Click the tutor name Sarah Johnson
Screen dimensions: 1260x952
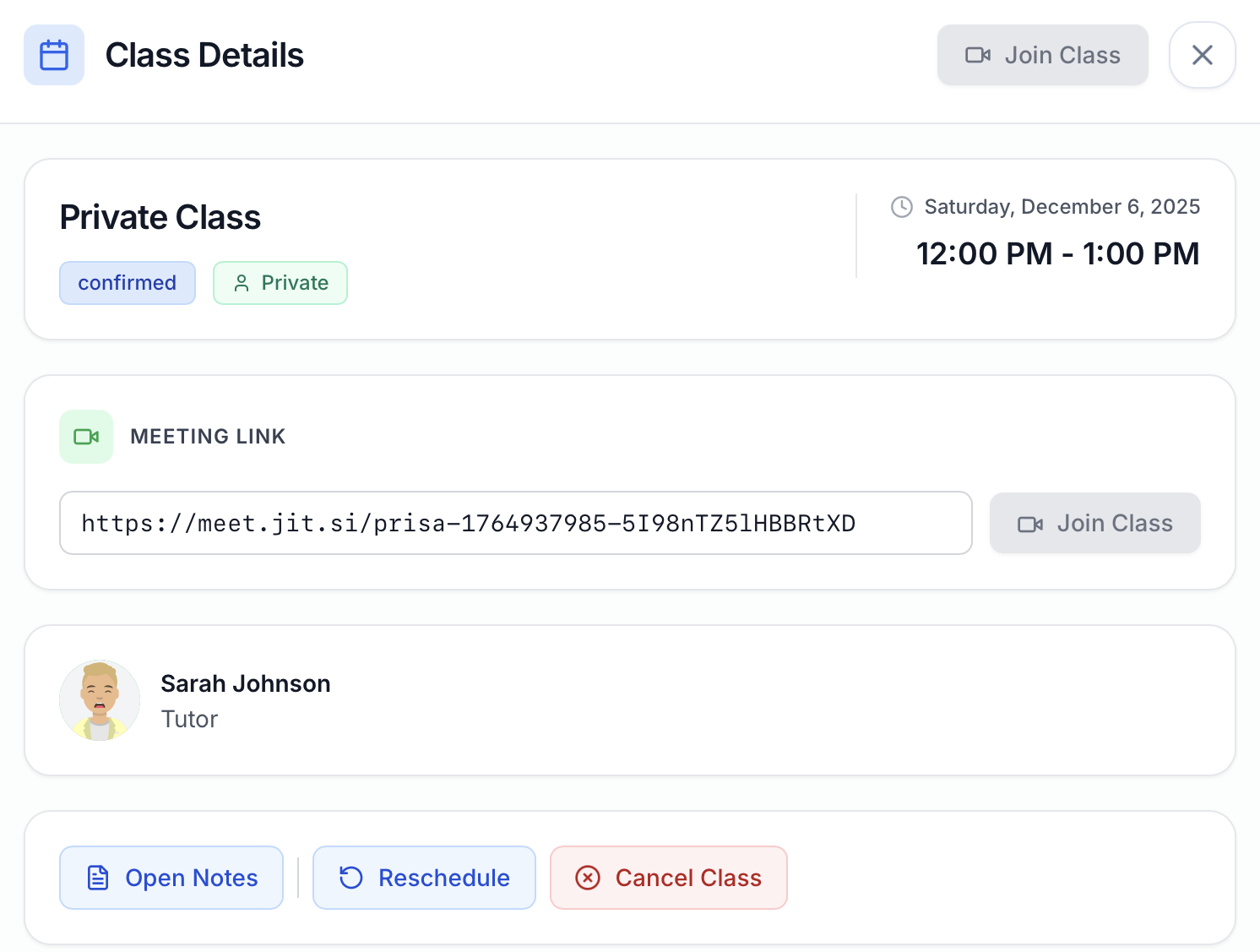pos(246,683)
